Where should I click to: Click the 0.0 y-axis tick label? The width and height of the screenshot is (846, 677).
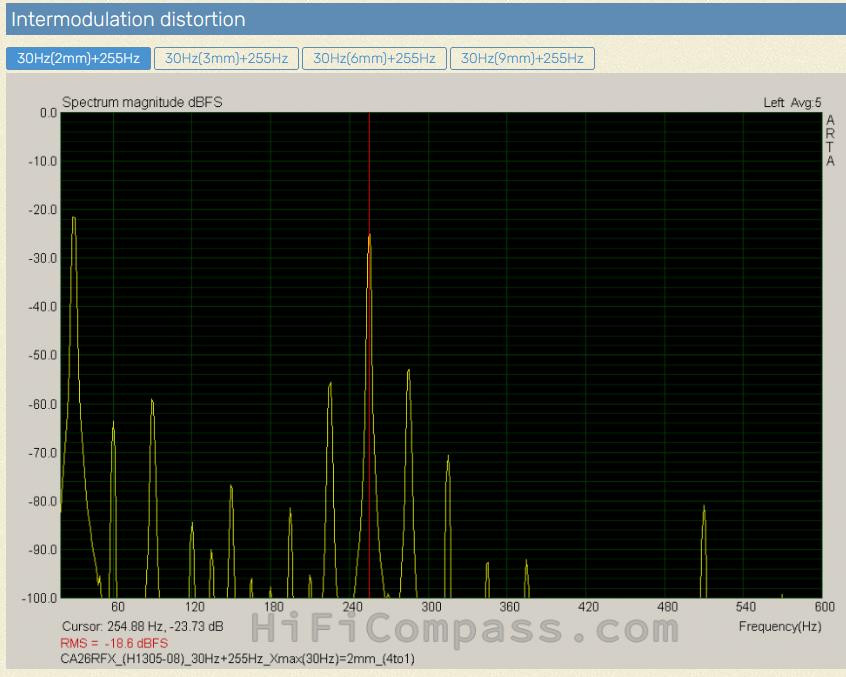coord(48,113)
